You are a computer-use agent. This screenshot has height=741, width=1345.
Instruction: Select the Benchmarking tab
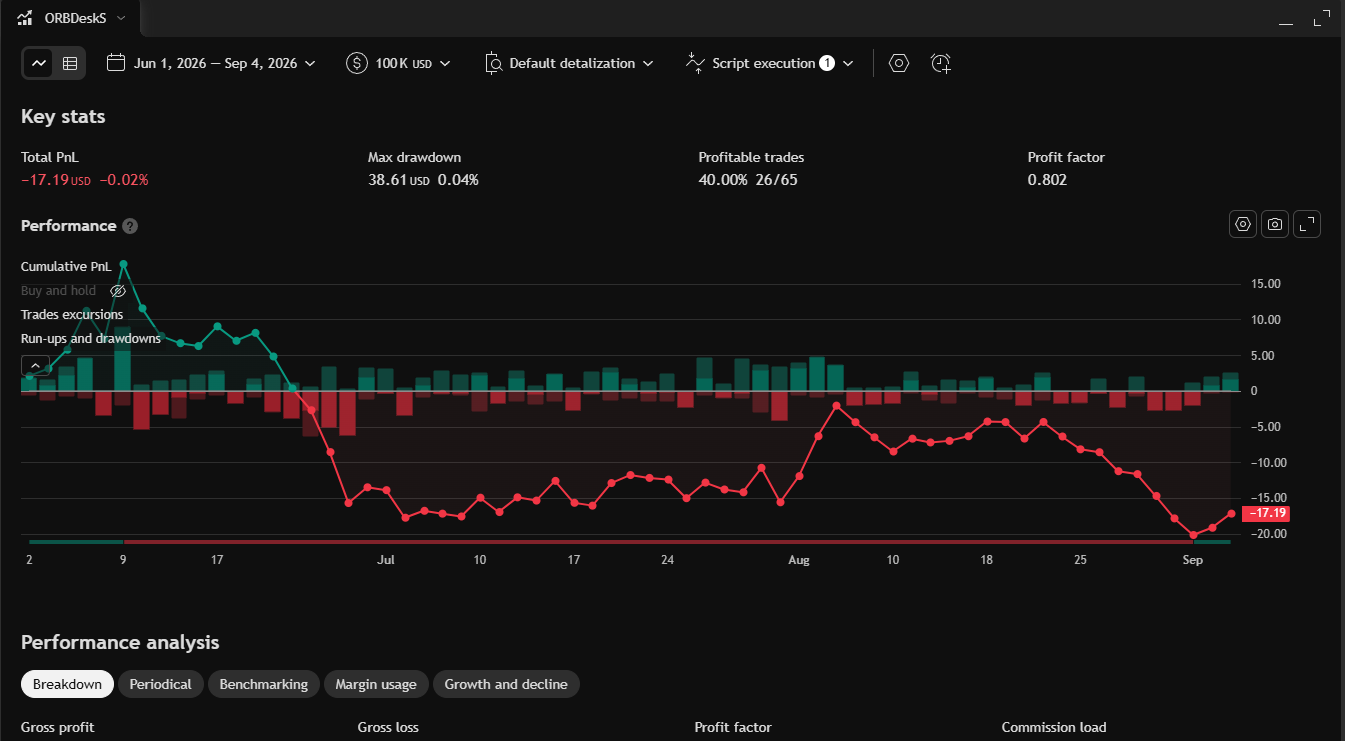tap(264, 684)
